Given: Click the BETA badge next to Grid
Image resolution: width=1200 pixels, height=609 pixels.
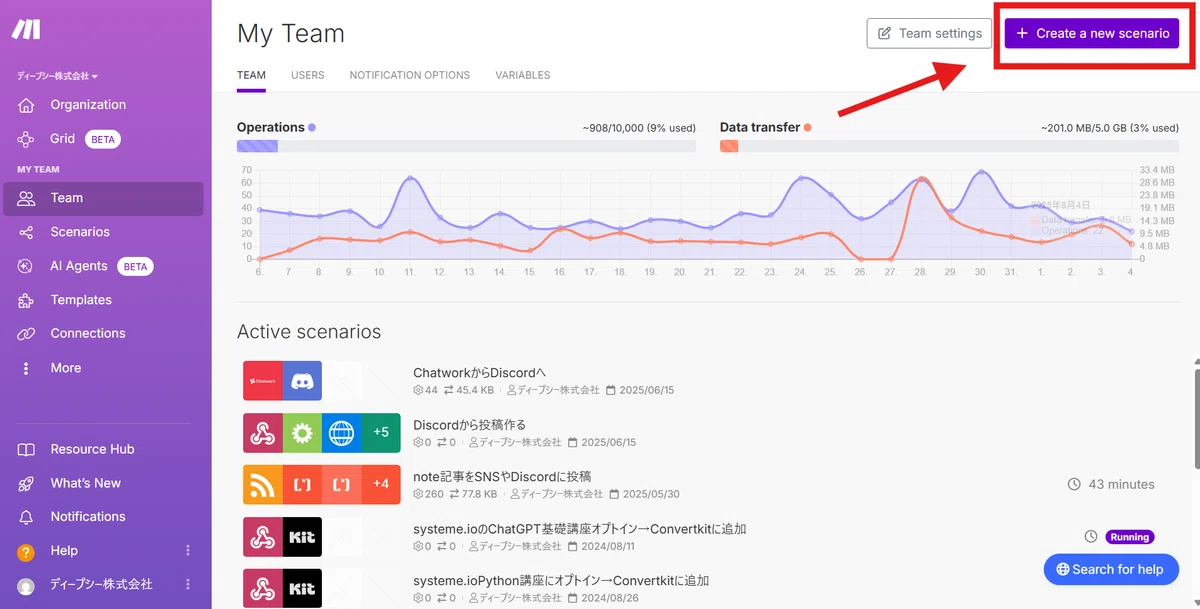Looking at the screenshot, I should point(103,140).
